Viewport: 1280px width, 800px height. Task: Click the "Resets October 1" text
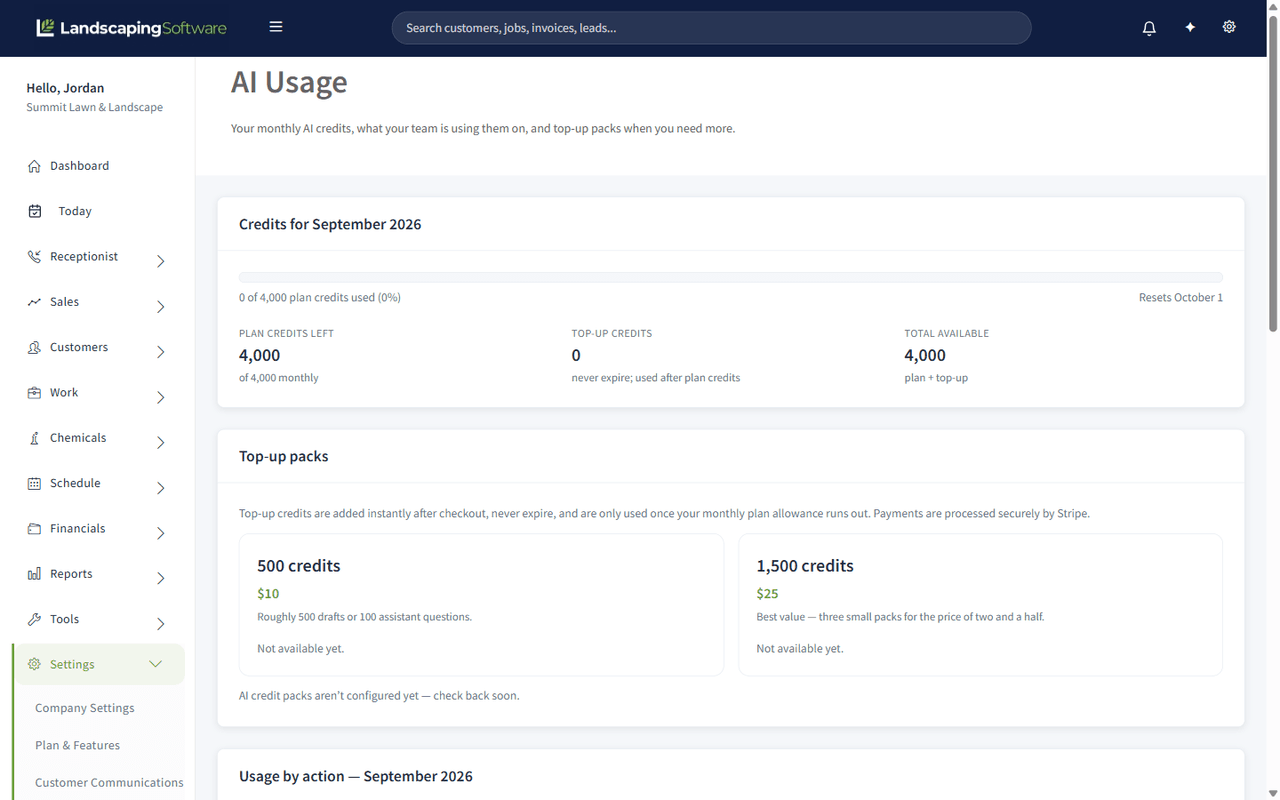pyautogui.click(x=1181, y=298)
